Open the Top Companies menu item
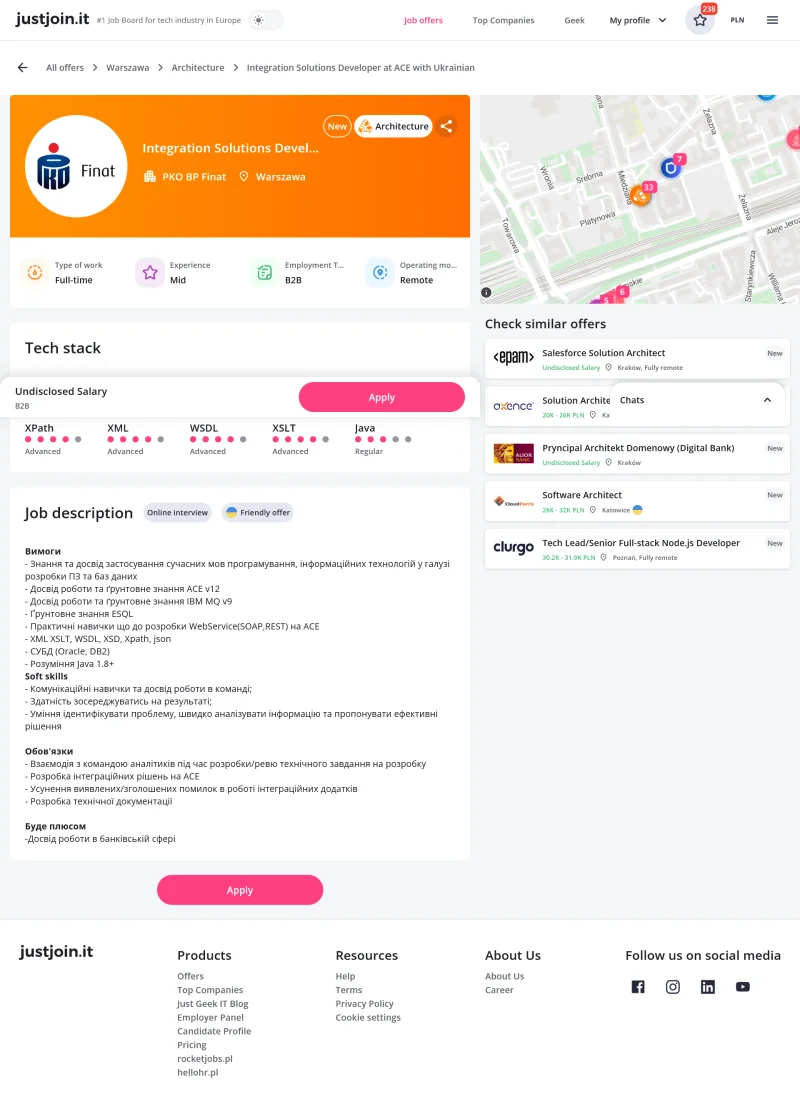This screenshot has width=800, height=1104. click(x=504, y=20)
